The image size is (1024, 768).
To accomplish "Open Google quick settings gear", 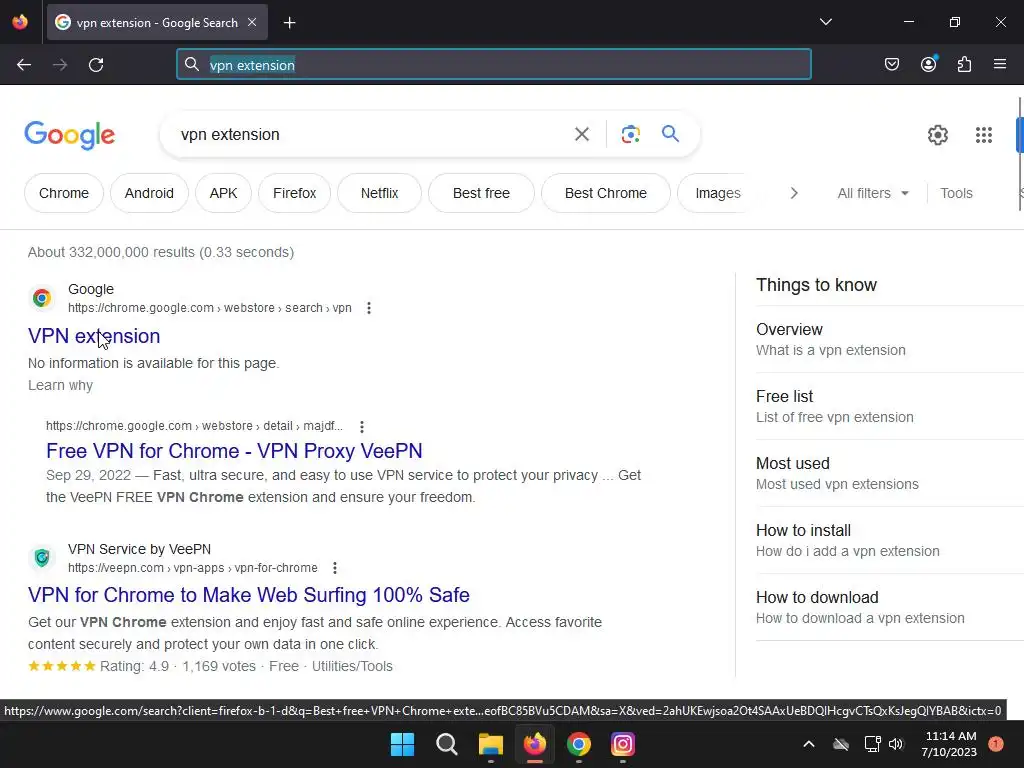I will [x=938, y=135].
